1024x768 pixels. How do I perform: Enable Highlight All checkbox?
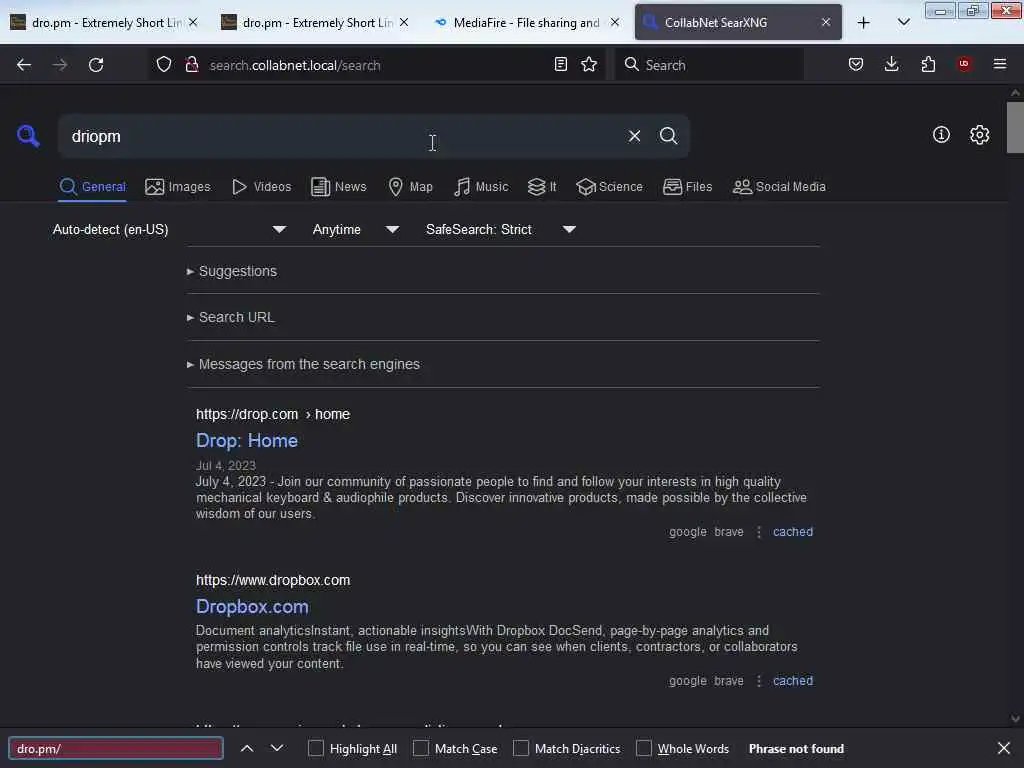[x=315, y=748]
